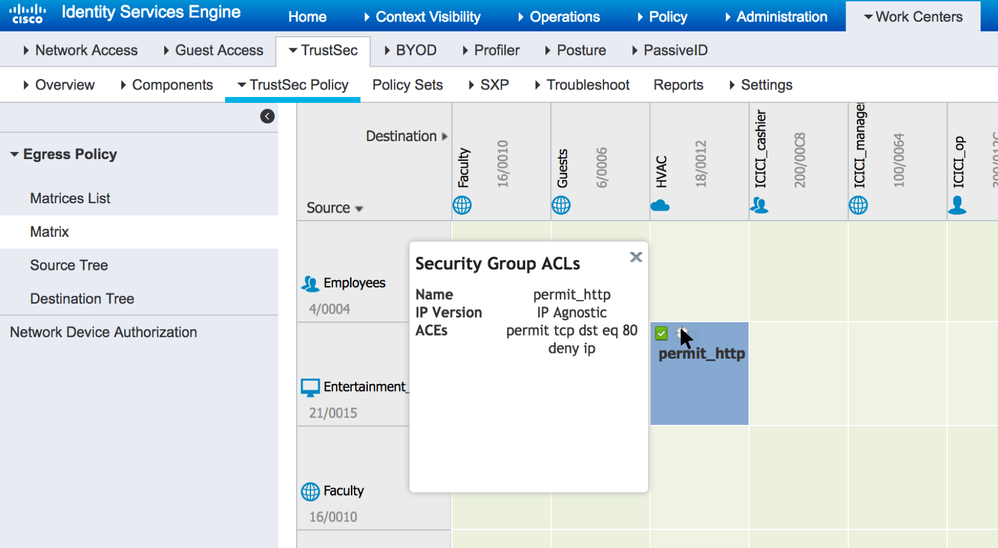The height and width of the screenshot is (548, 998).
Task: Select the TrustSec Policy tab
Action: pyautogui.click(x=293, y=85)
